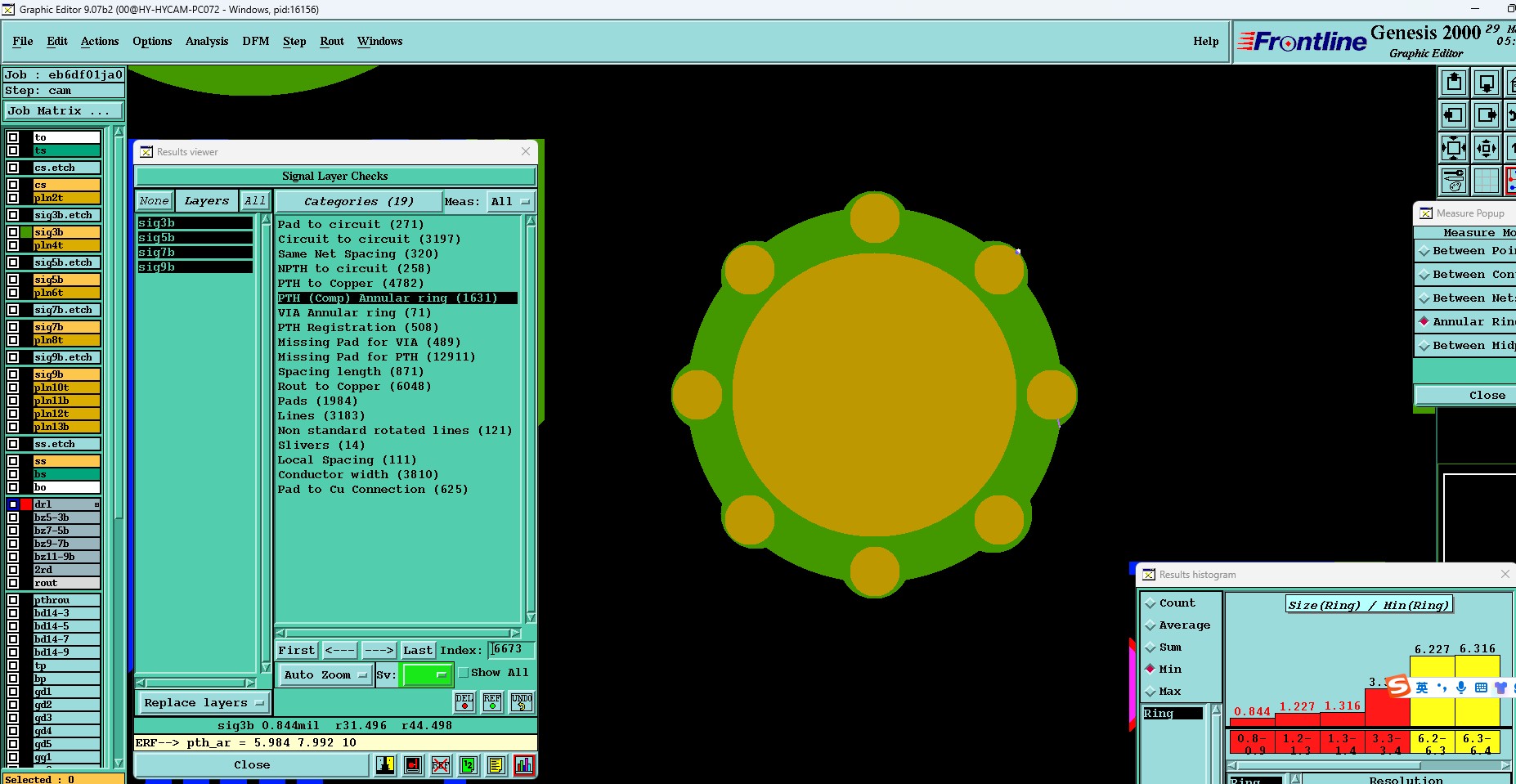Open the Auto Zoom dropdown
1516x784 pixels.
(x=325, y=675)
